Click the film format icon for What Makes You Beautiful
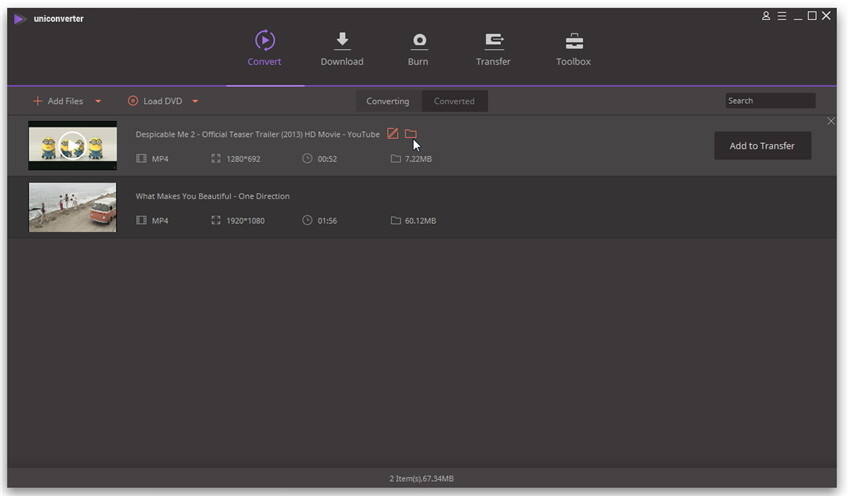The image size is (850, 496). click(x=141, y=220)
